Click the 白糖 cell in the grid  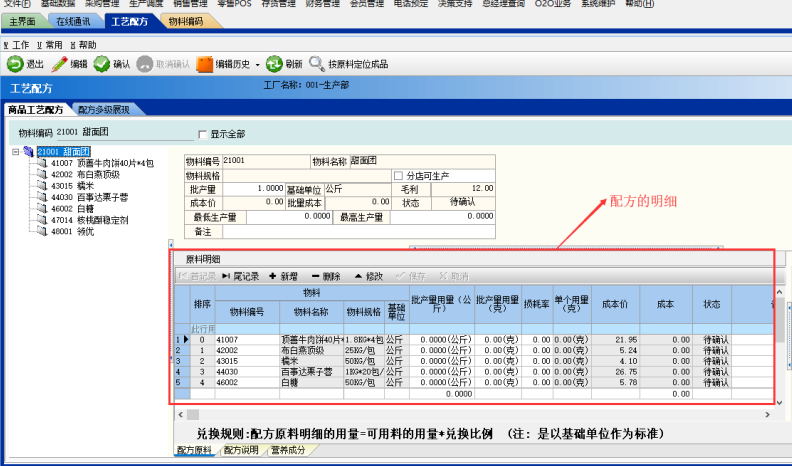(312, 383)
